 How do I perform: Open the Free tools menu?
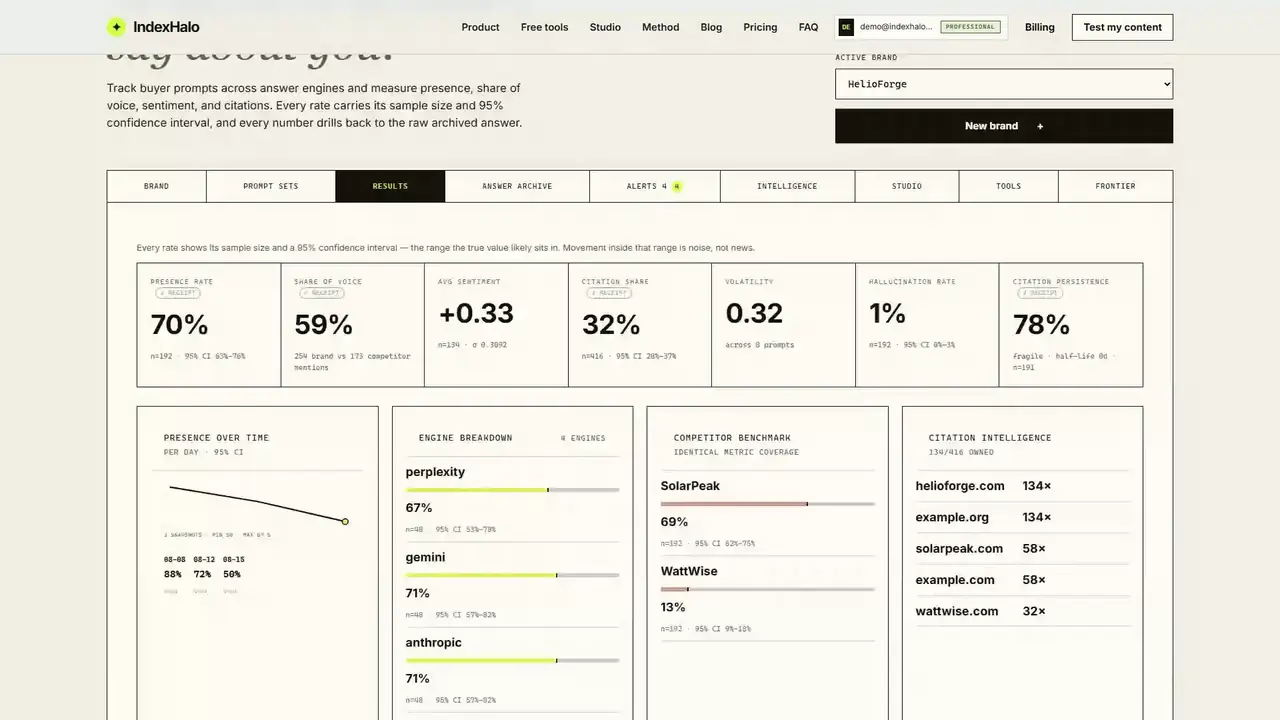544,27
